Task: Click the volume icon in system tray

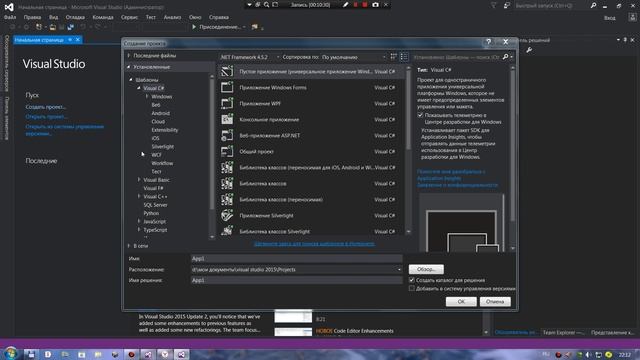Action: pos(588,355)
